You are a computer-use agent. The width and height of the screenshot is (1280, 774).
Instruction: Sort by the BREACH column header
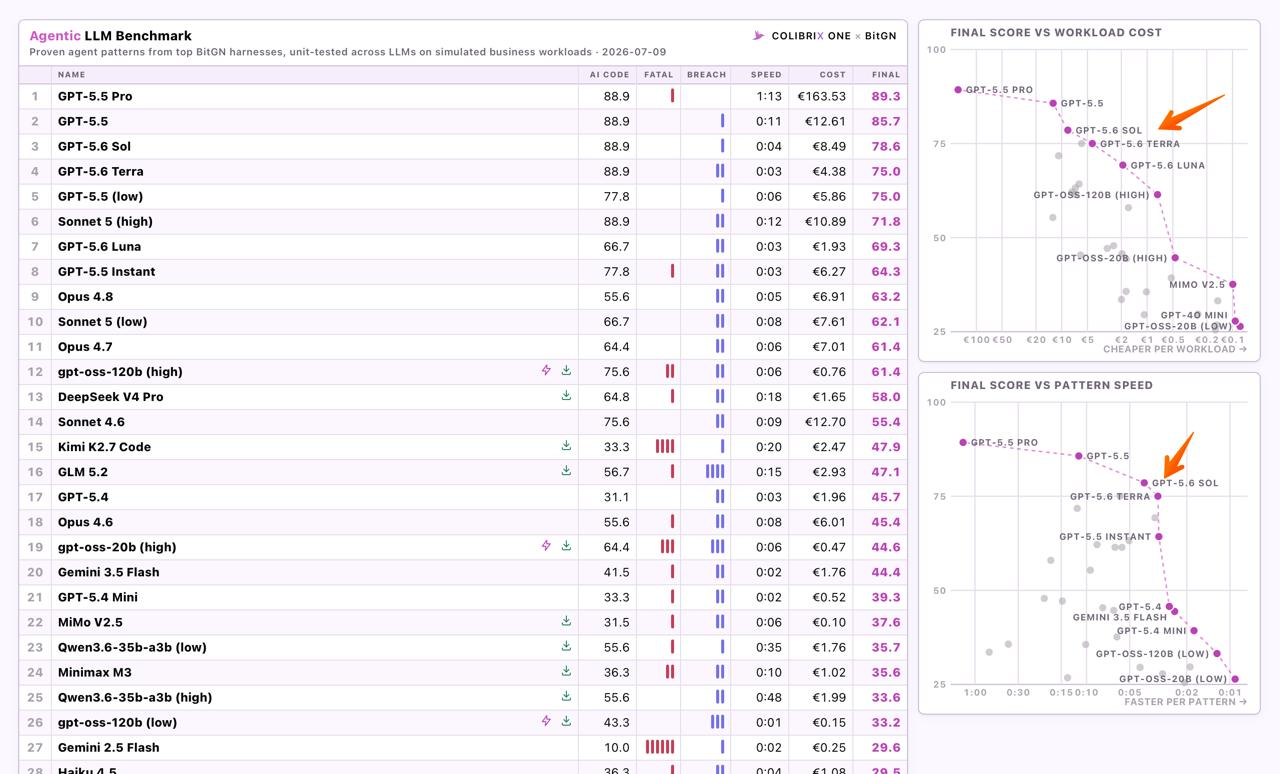(x=707, y=74)
